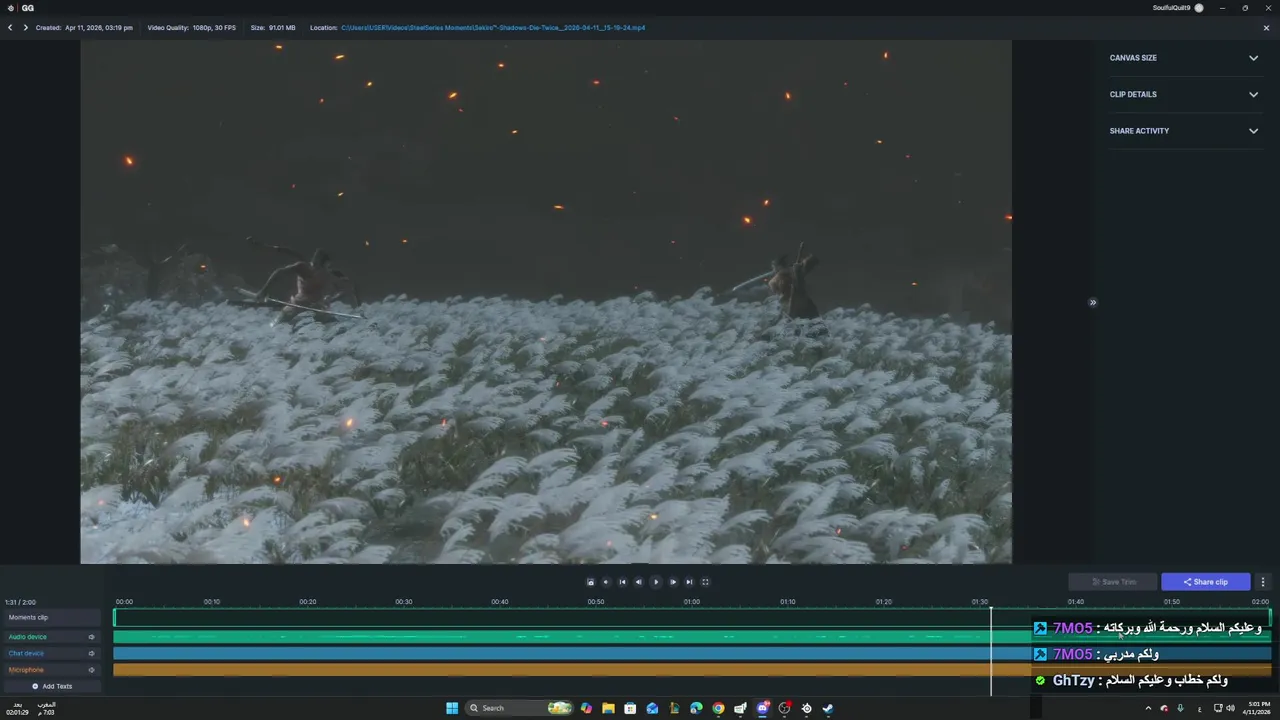The image size is (1280, 720).
Task: Click the microphone icon in system tray
Action: point(1181,708)
